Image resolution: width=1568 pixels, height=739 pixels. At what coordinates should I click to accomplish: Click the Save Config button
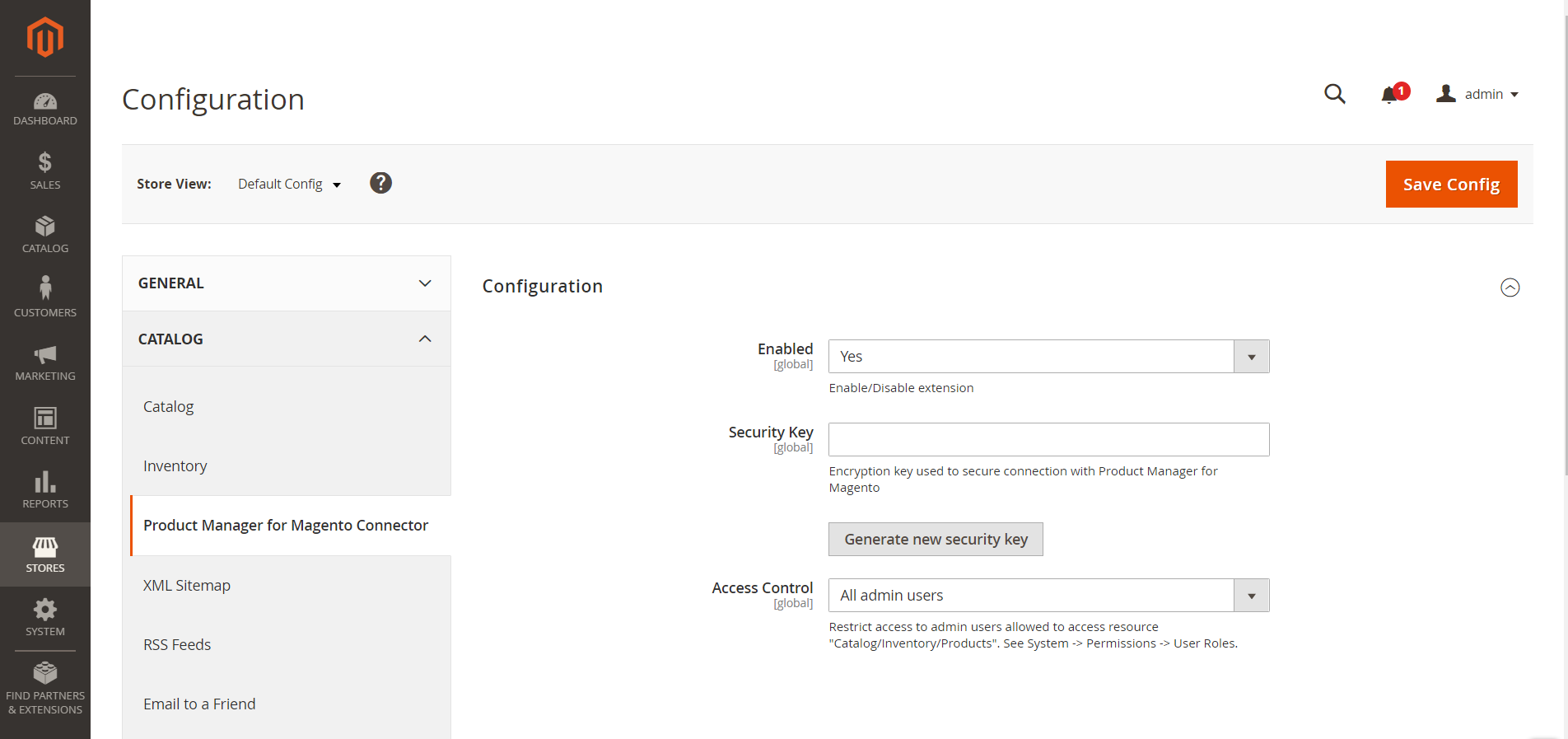tap(1451, 185)
